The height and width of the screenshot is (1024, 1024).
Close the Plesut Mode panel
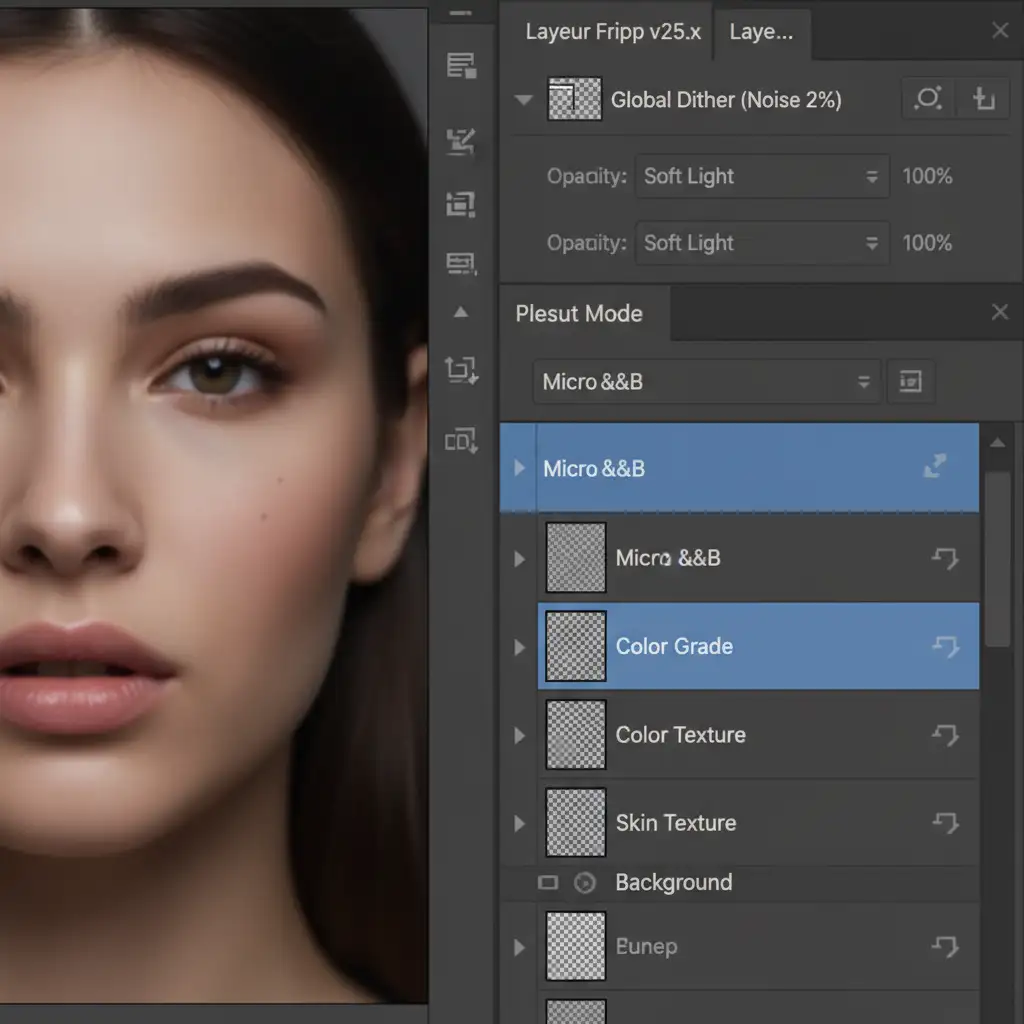[999, 313]
